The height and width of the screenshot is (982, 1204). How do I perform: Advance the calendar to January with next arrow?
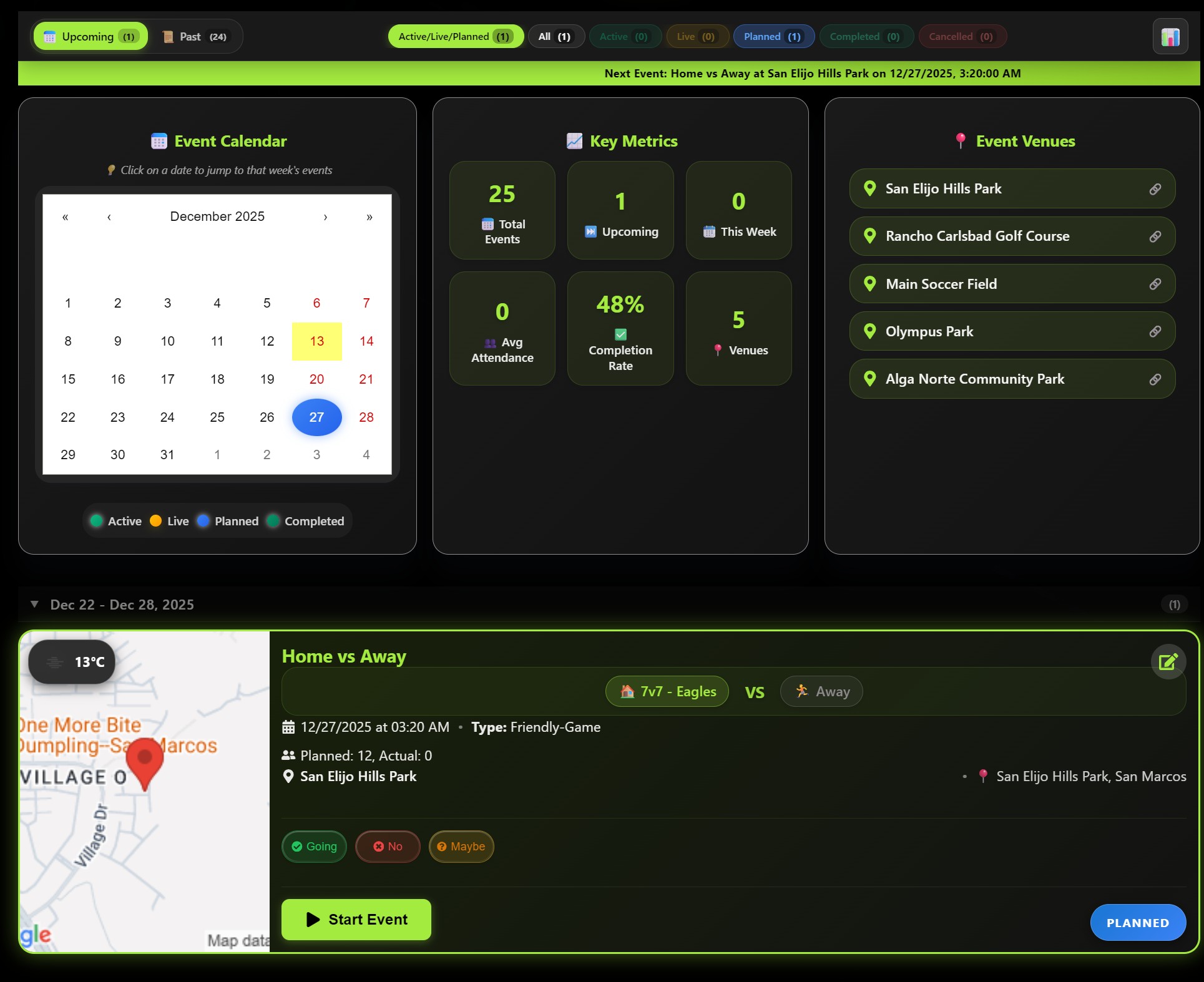point(325,216)
